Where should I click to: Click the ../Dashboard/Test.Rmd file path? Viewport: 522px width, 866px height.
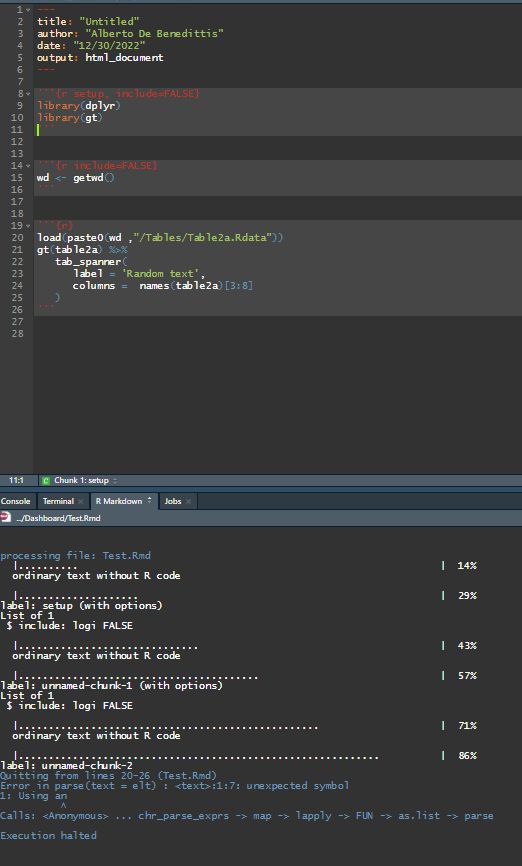pyautogui.click(x=58, y=518)
